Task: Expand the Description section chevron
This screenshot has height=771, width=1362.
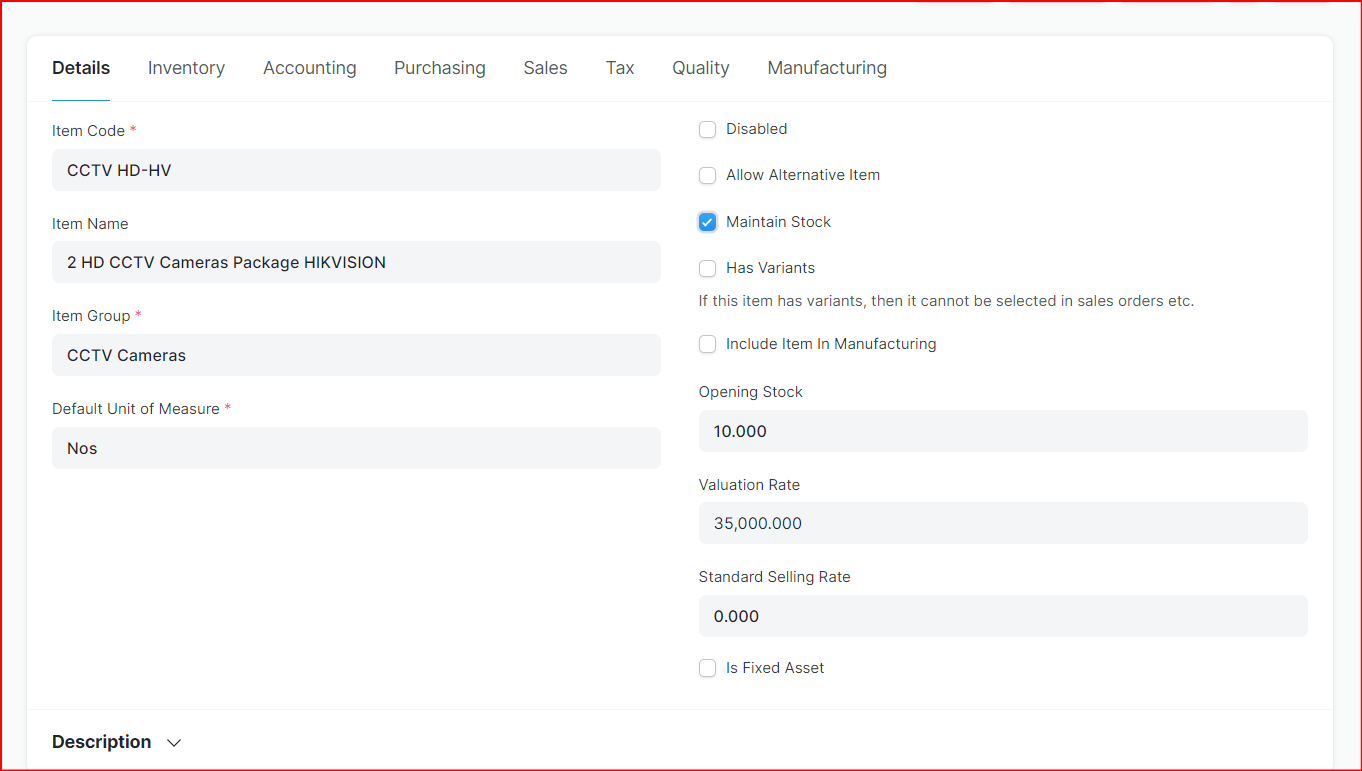Action: click(173, 743)
